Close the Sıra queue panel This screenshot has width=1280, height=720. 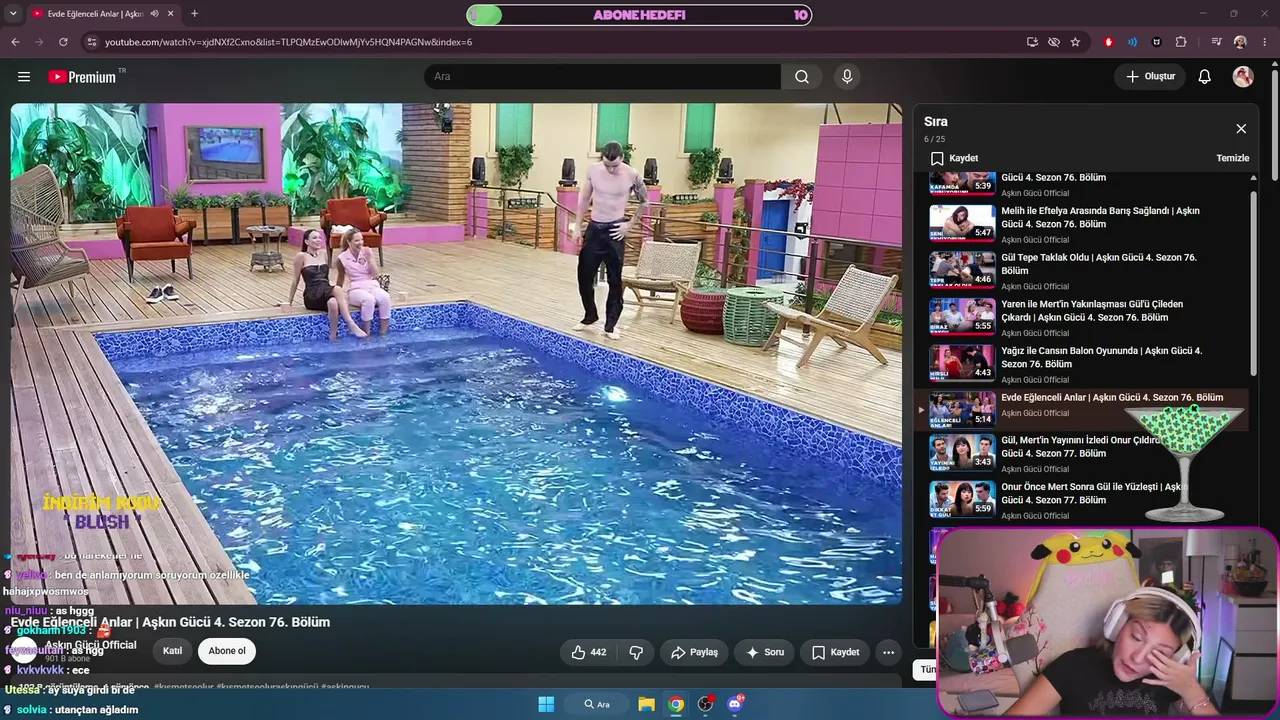coord(1241,129)
